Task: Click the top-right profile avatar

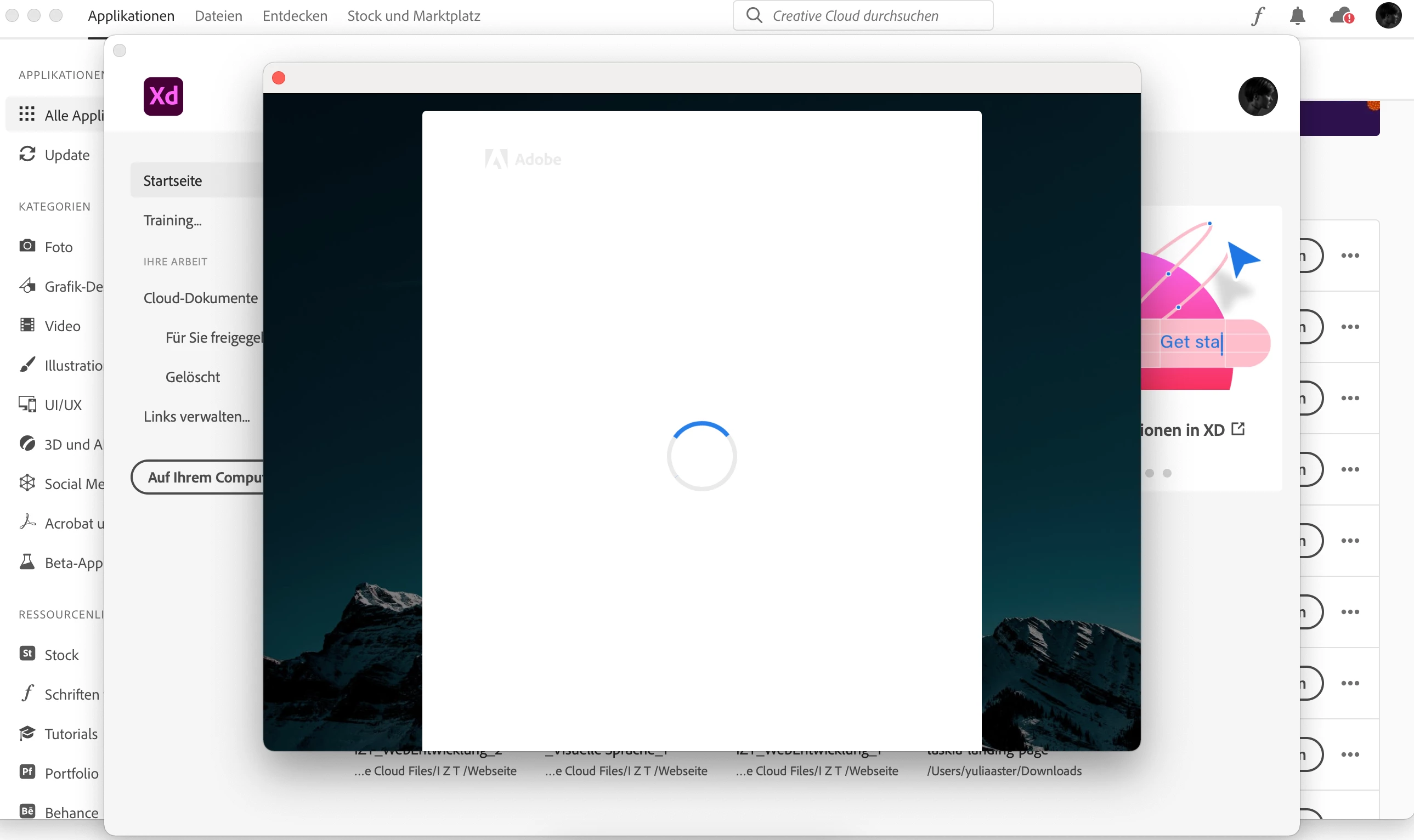Action: pyautogui.click(x=1388, y=16)
